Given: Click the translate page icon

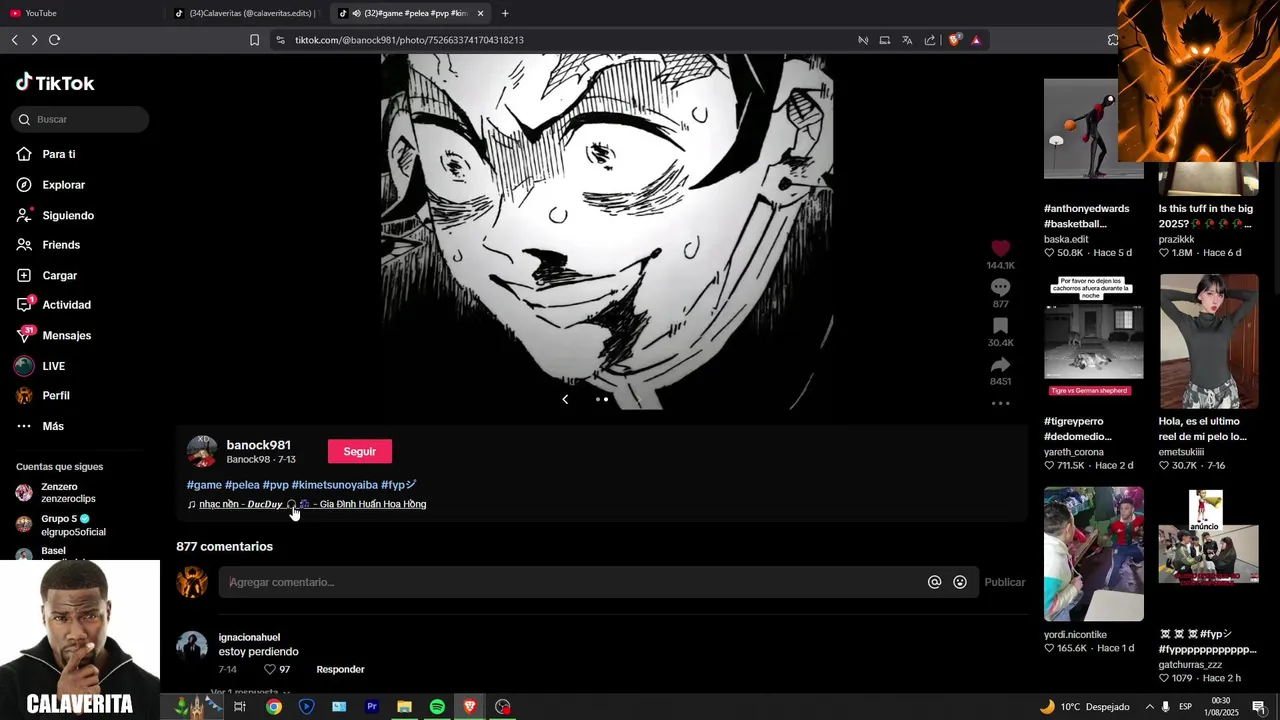Looking at the screenshot, I should [x=907, y=40].
